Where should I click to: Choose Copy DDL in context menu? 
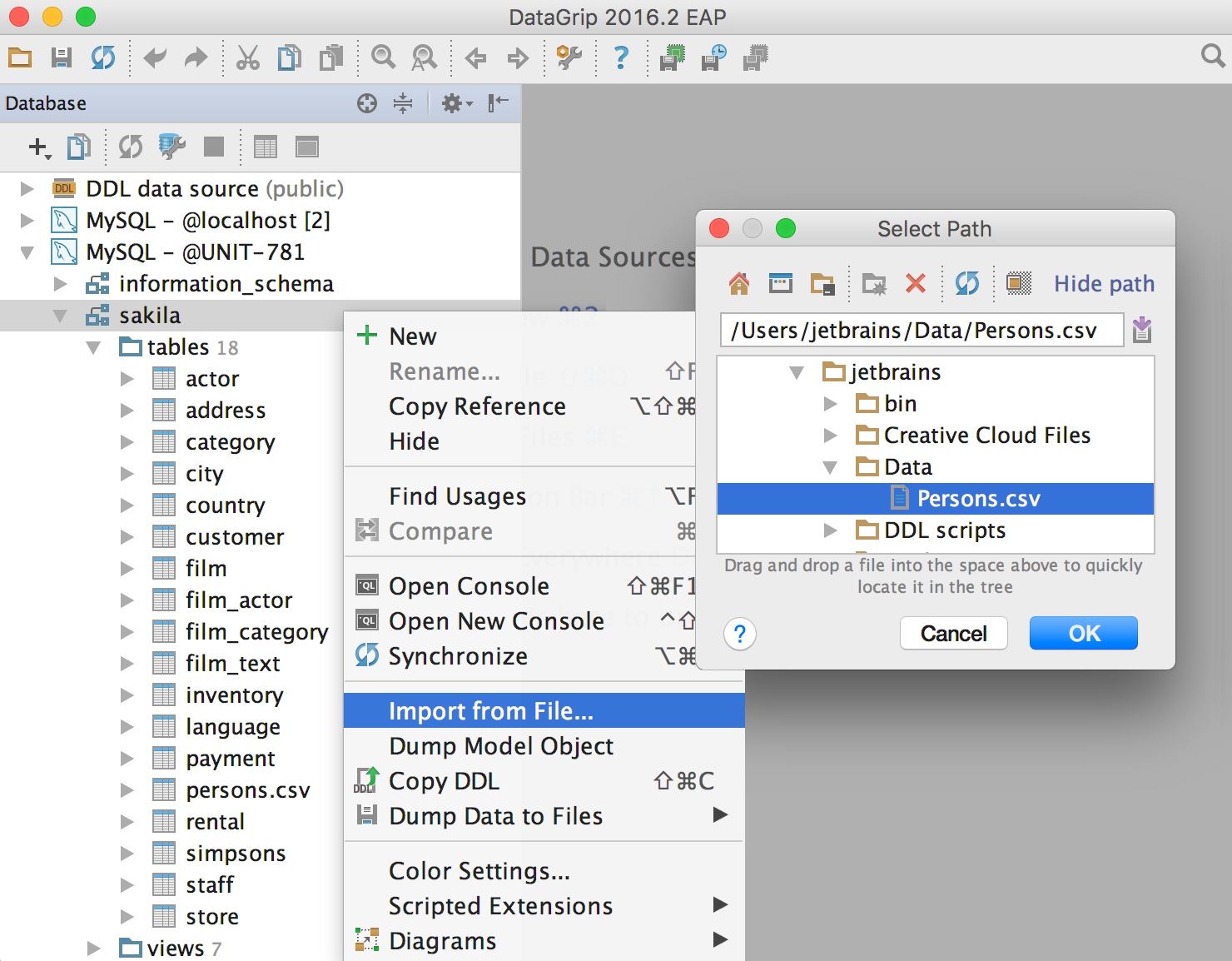[x=544, y=780]
